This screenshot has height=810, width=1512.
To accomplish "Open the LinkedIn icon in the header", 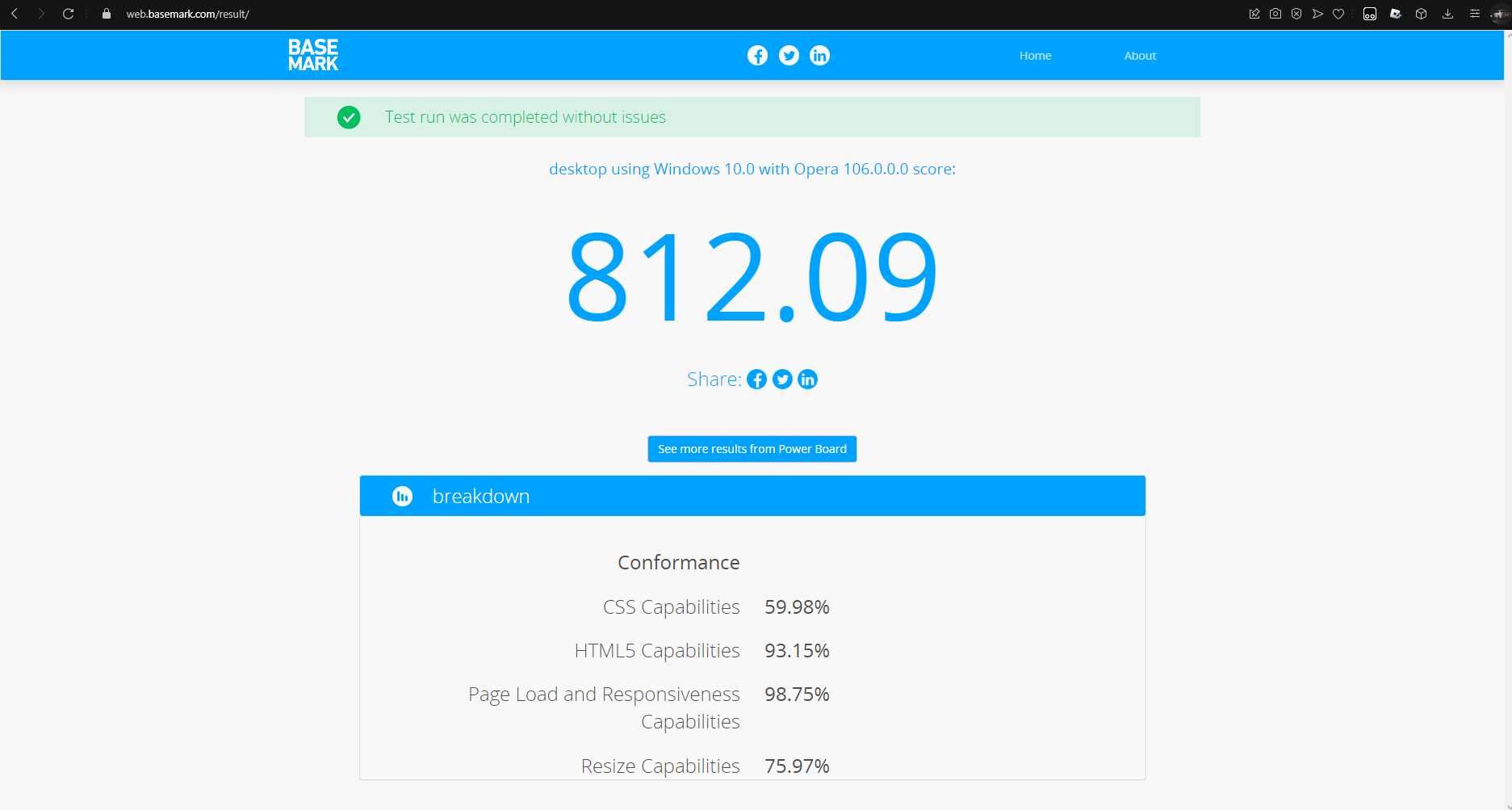I will coord(819,55).
